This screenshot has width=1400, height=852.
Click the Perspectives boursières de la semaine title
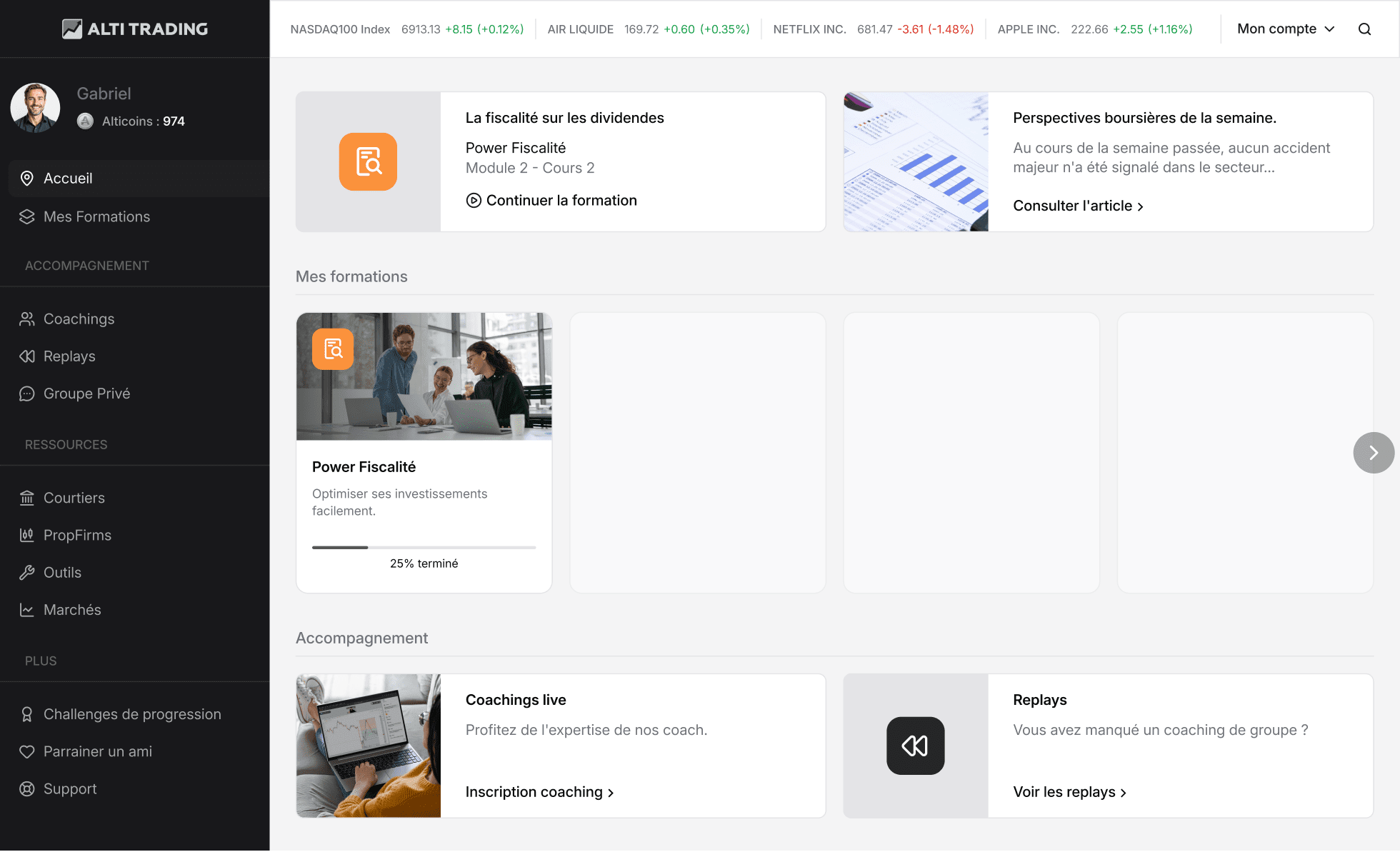pyautogui.click(x=1144, y=118)
